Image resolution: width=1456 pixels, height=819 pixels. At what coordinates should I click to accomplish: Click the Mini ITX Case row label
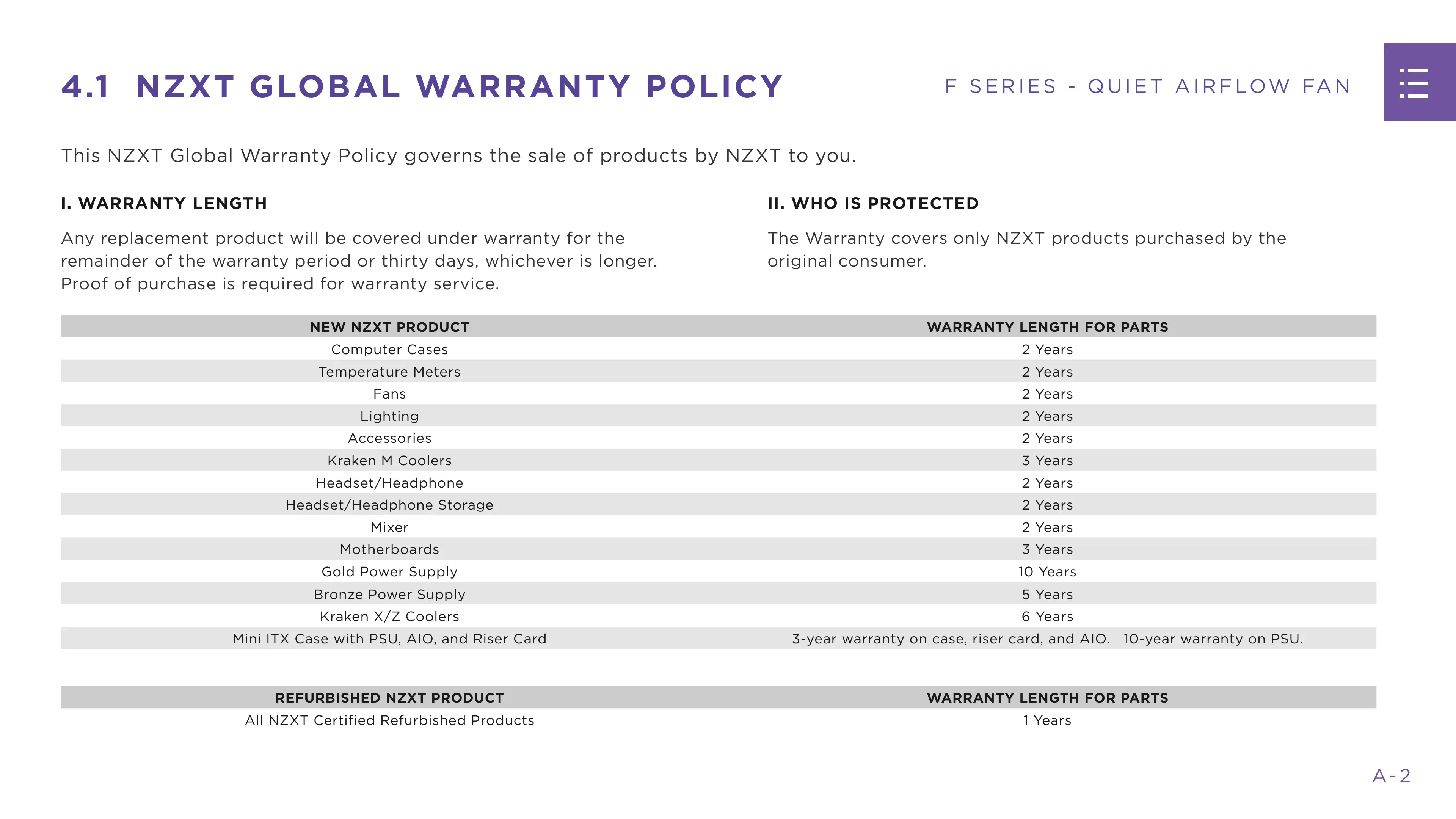(389, 639)
